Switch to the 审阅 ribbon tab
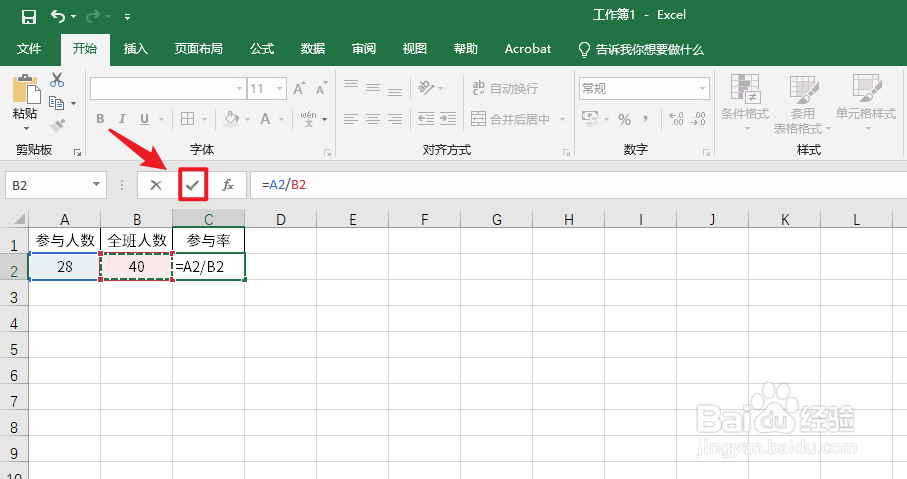The height and width of the screenshot is (479, 907). (x=364, y=49)
